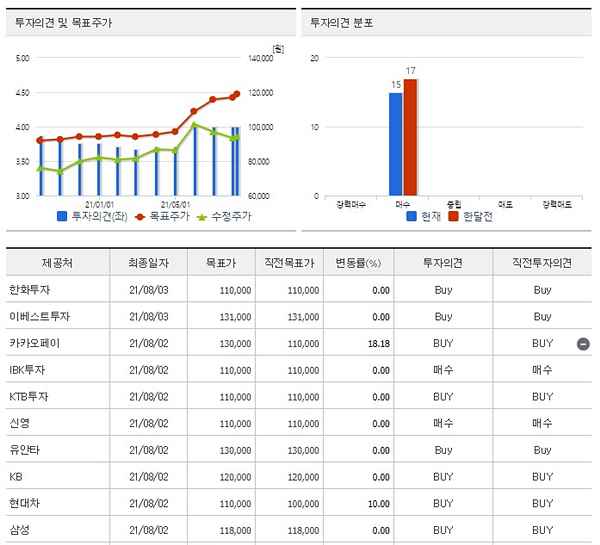Click the 목표가 column header
The height and width of the screenshot is (545, 600).
221,263
